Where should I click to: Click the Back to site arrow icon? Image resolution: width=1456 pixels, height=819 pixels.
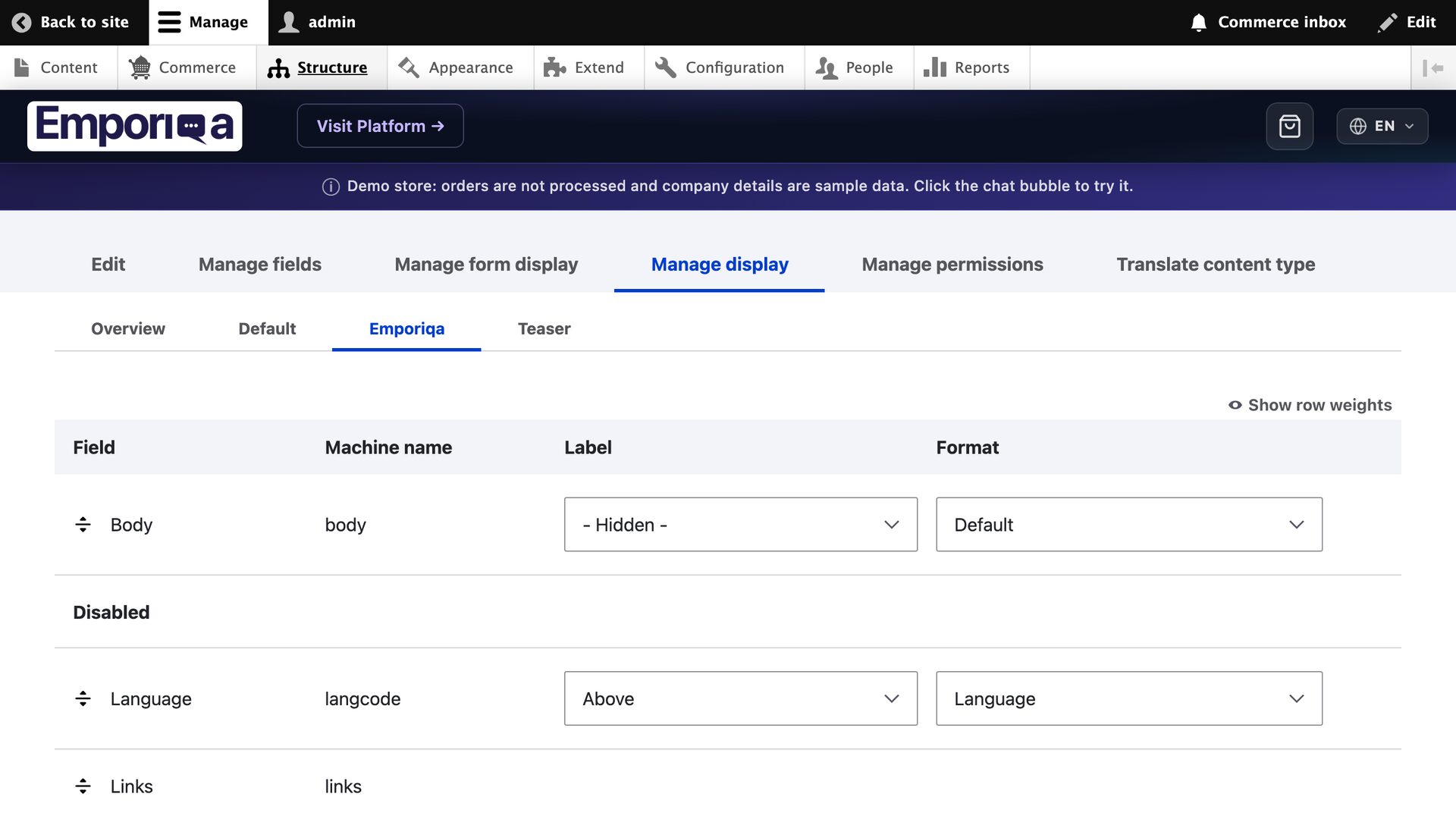pyautogui.click(x=22, y=22)
